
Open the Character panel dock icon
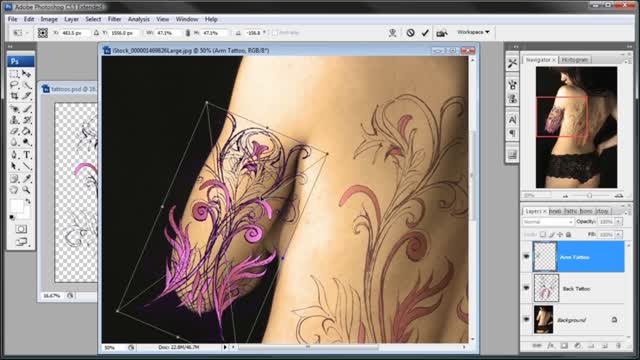coord(512,119)
